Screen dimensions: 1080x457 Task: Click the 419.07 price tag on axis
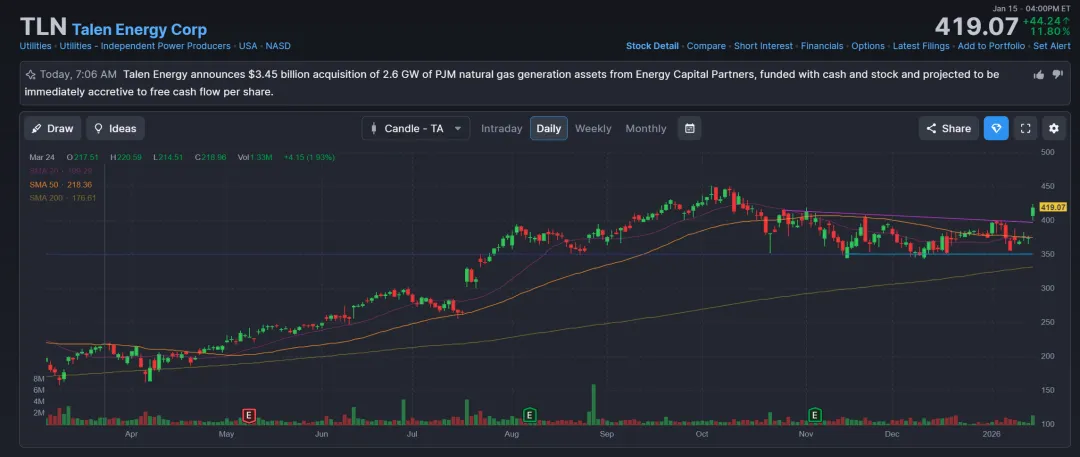[x=1054, y=207]
